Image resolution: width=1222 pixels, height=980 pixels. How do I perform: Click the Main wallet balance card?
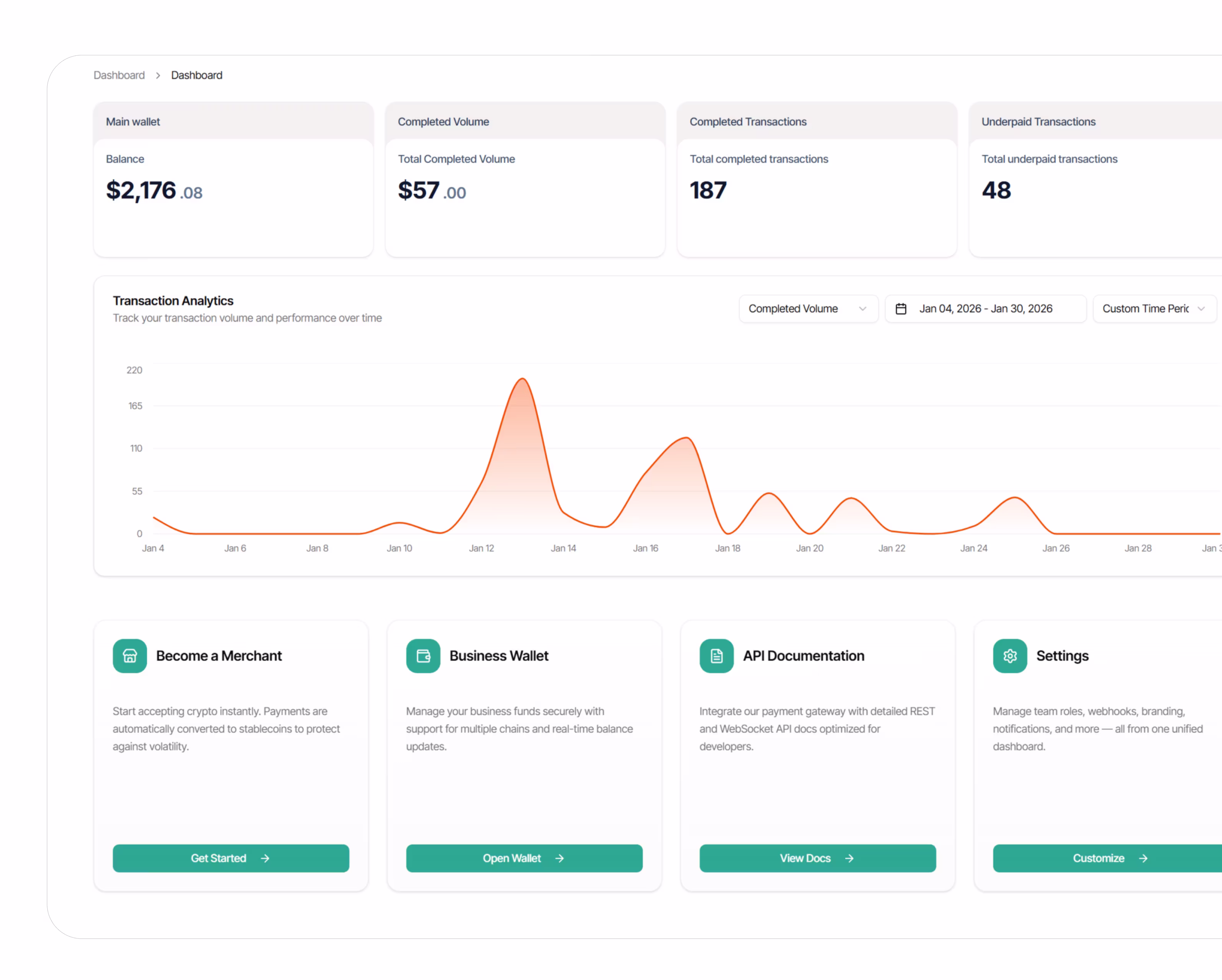pos(233,179)
